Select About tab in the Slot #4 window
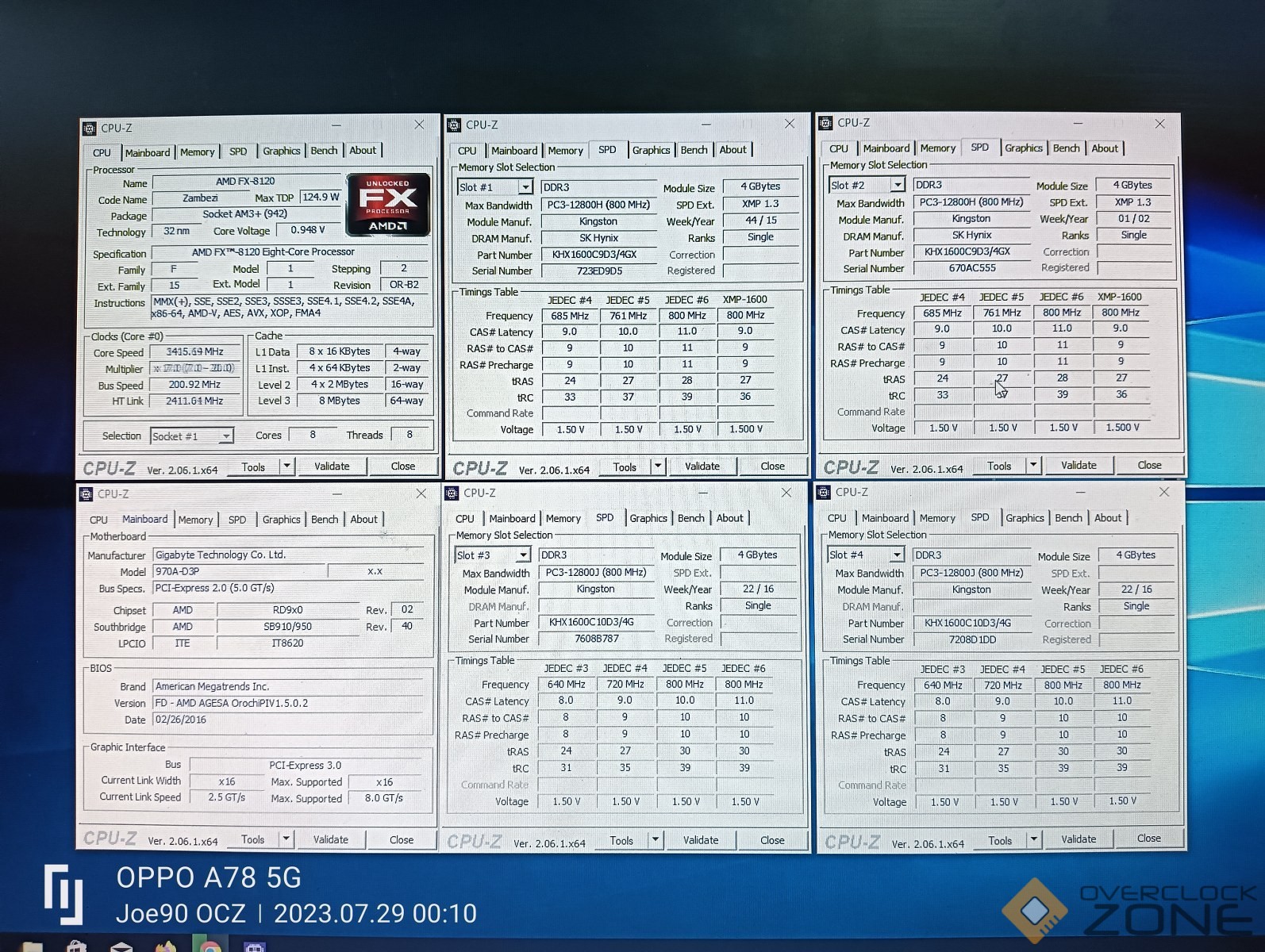Image resolution: width=1265 pixels, height=952 pixels. tap(1108, 518)
